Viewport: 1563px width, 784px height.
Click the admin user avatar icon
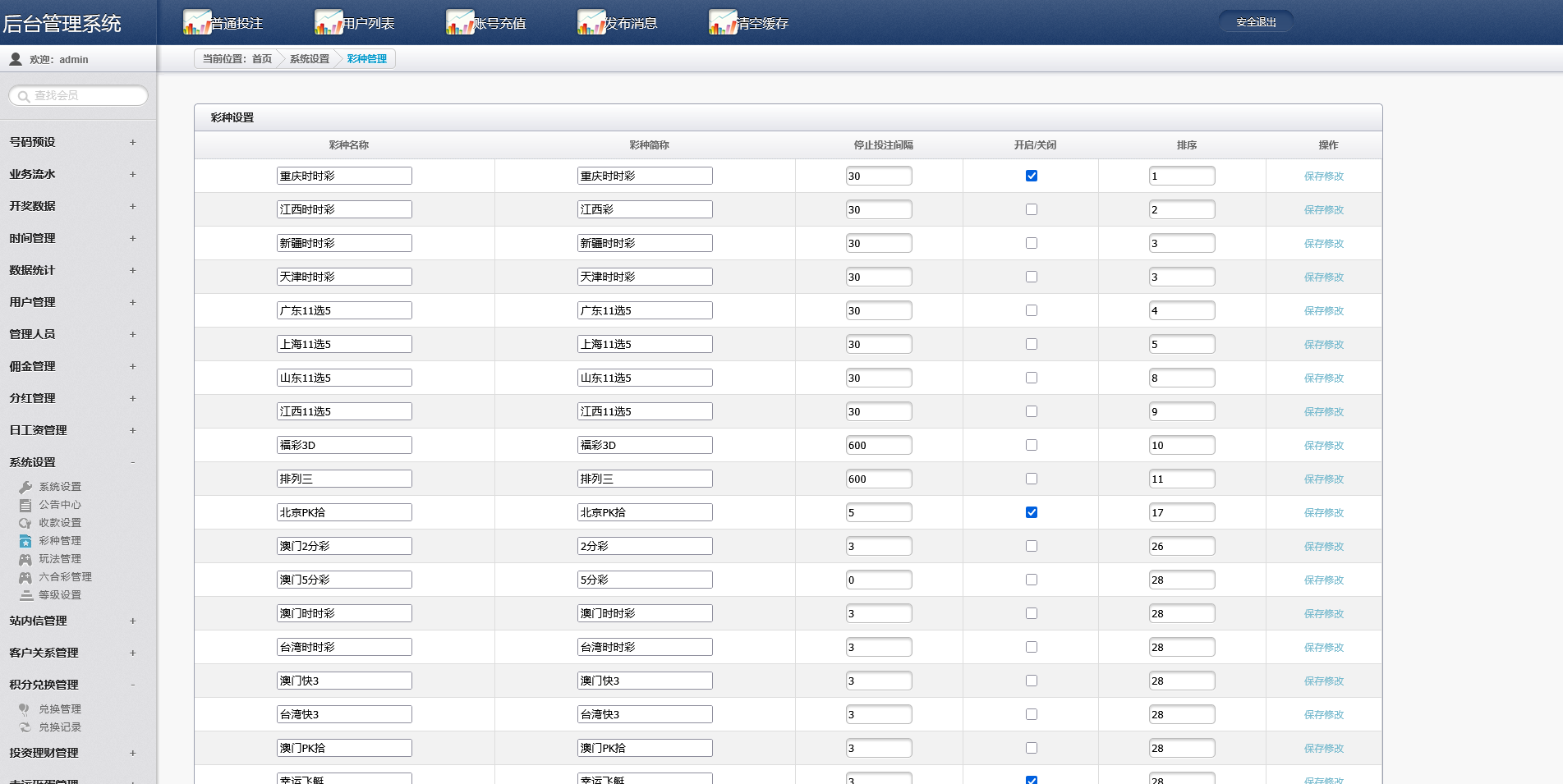point(16,59)
